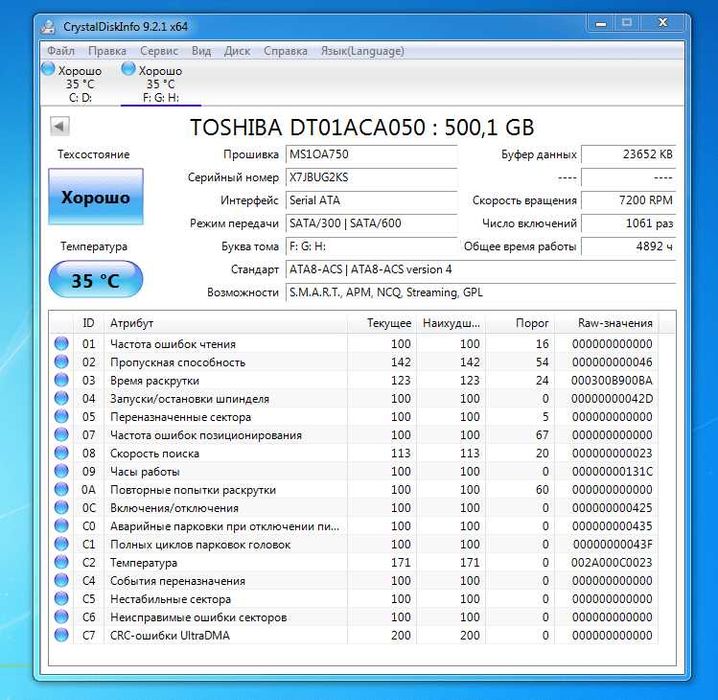The height and width of the screenshot is (700, 718).
Task: Click the transfer mode field SATA/300 | SATA/600
Action: tap(371, 223)
